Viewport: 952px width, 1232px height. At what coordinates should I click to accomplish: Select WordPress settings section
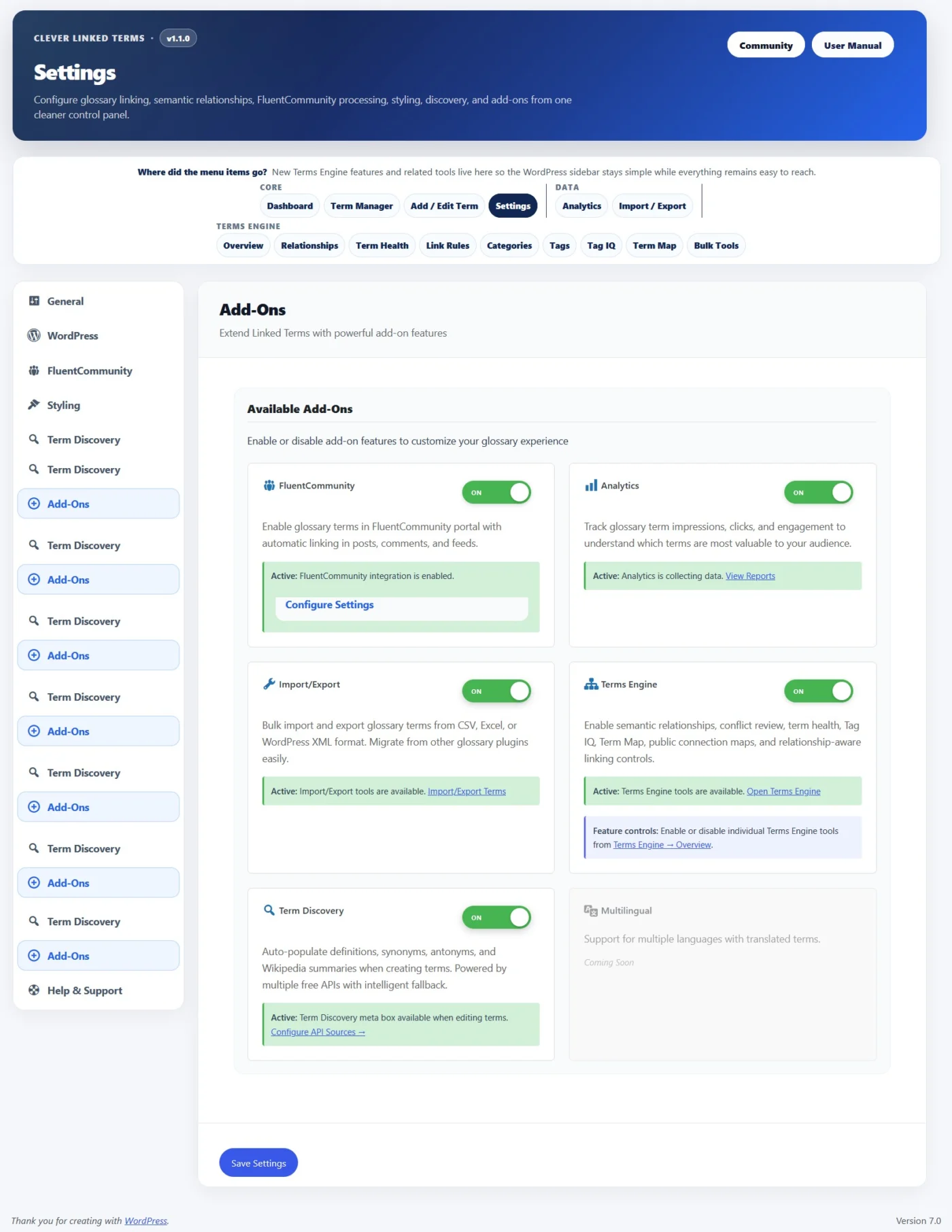(x=99, y=335)
